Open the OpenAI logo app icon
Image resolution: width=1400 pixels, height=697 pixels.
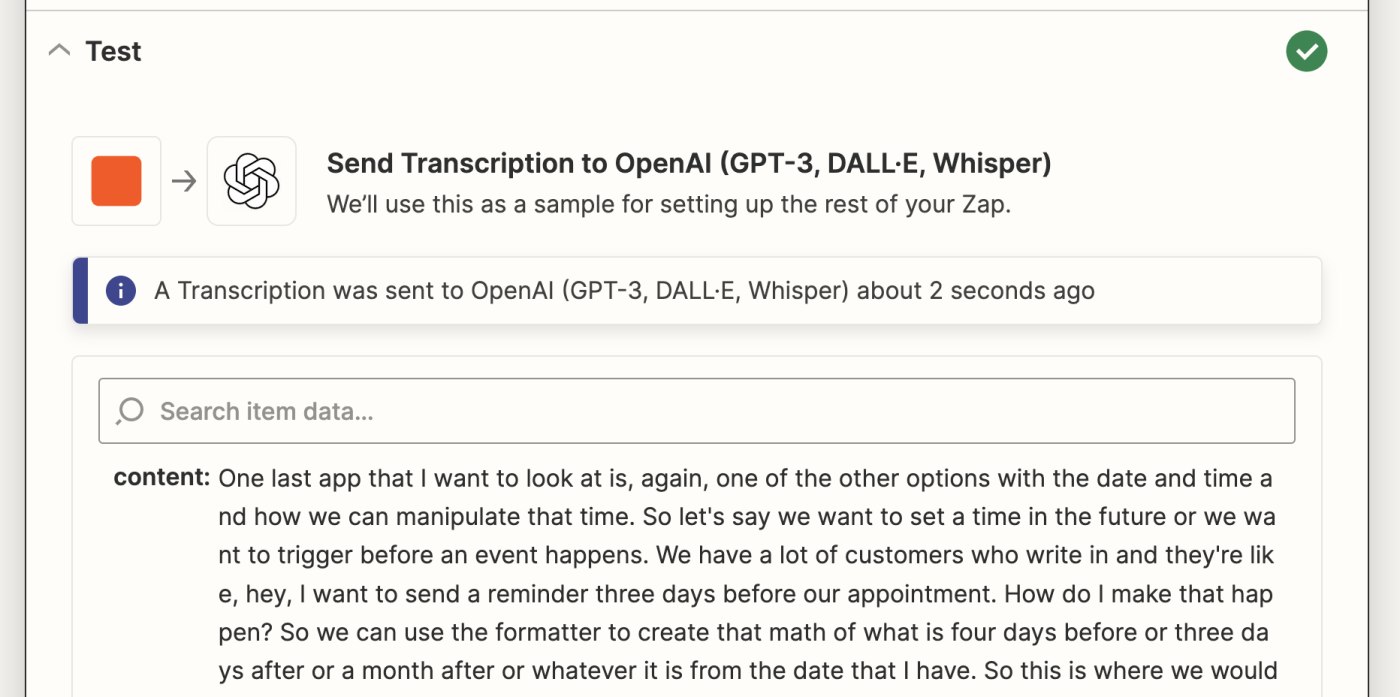[x=251, y=181]
